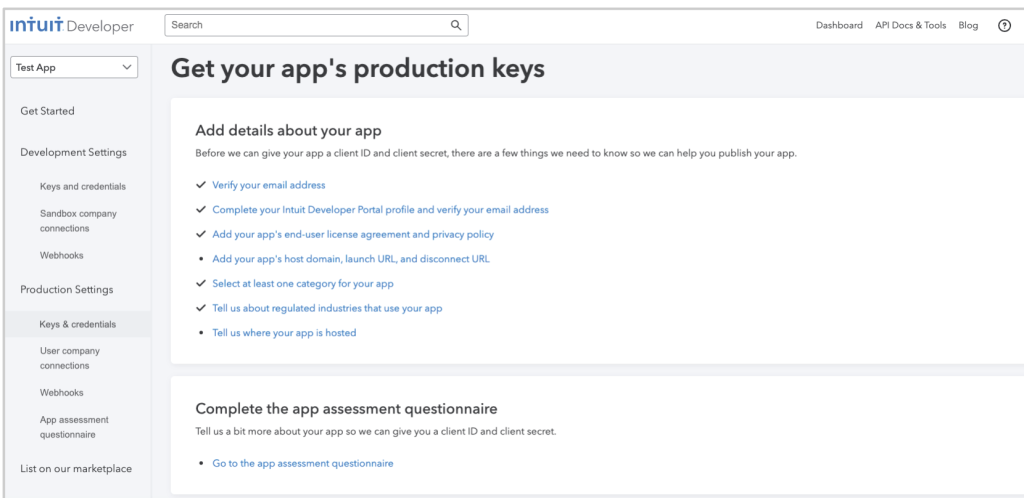Viewport: 1024px width, 498px height.
Task: Click Complete the app assessment questionnaire heading
Action: [346, 409]
